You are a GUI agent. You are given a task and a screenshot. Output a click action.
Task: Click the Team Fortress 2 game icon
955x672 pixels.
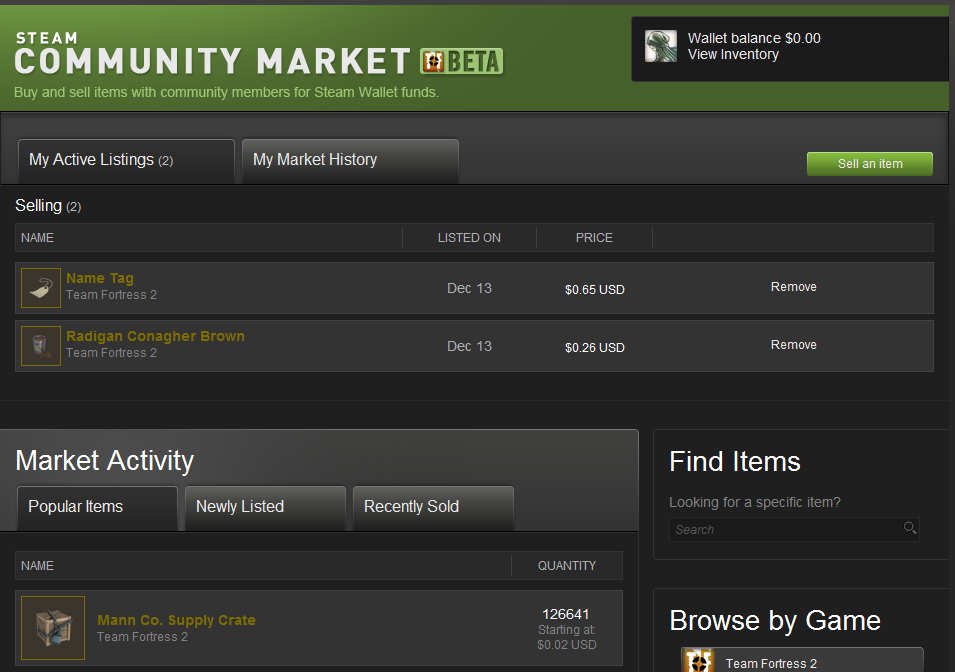point(698,661)
